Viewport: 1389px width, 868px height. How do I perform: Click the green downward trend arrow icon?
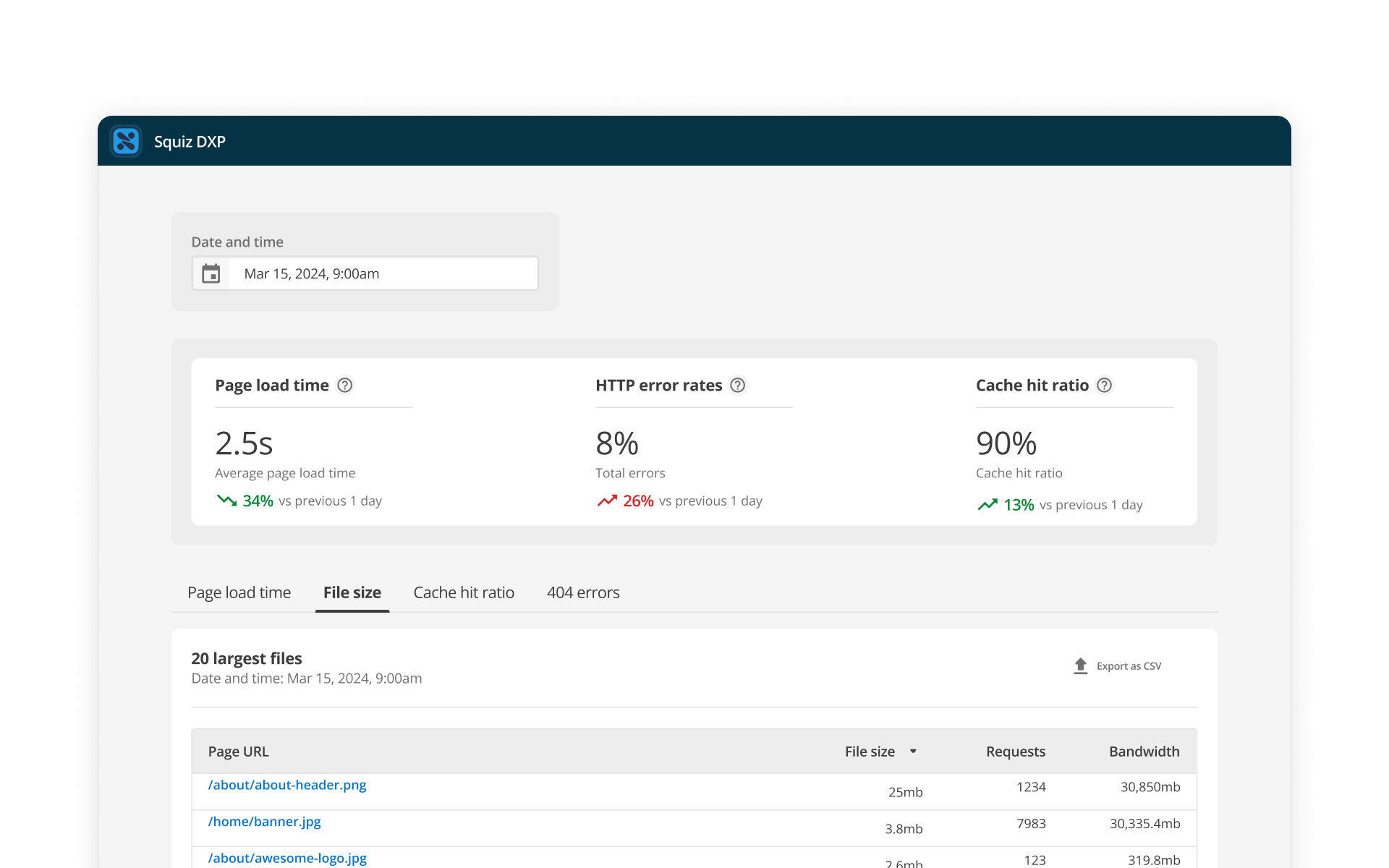coord(226,501)
